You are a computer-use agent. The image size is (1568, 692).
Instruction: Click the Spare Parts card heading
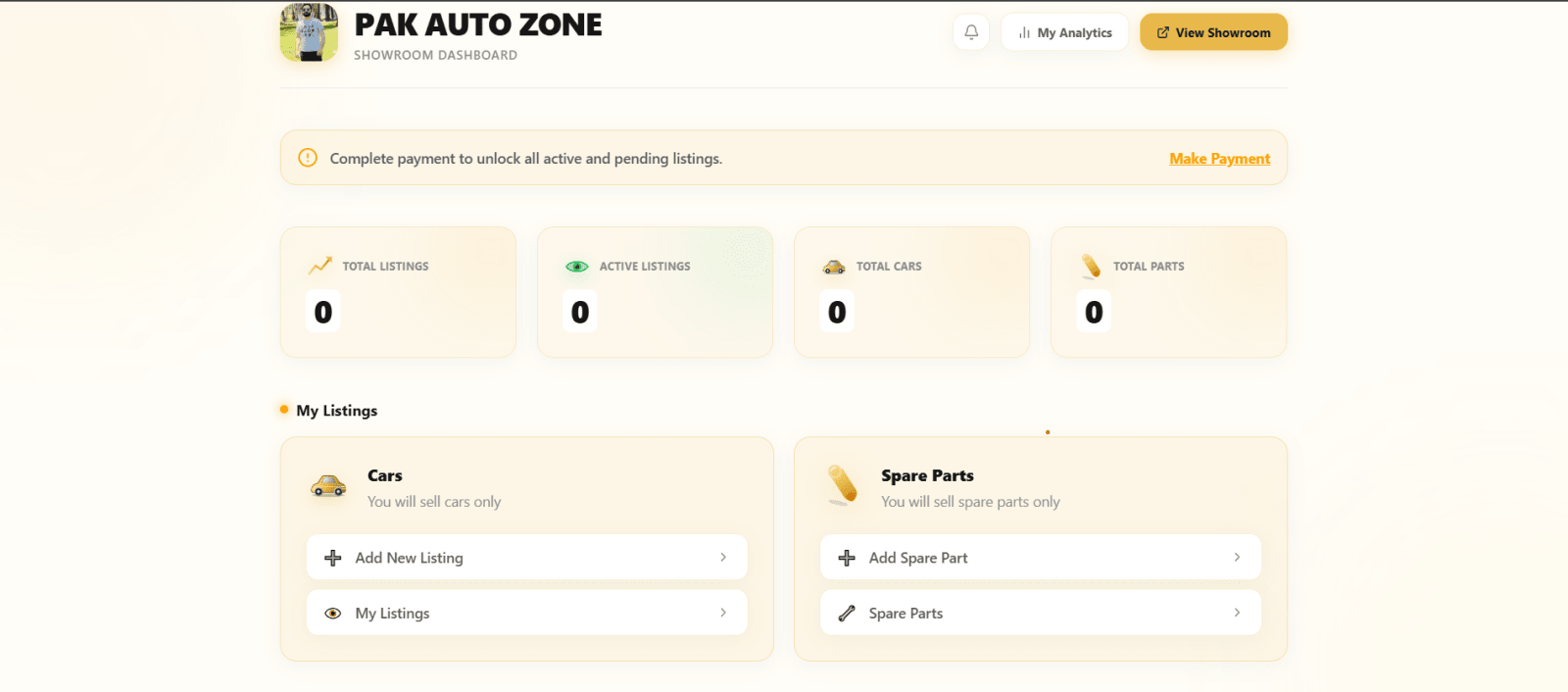pos(927,475)
